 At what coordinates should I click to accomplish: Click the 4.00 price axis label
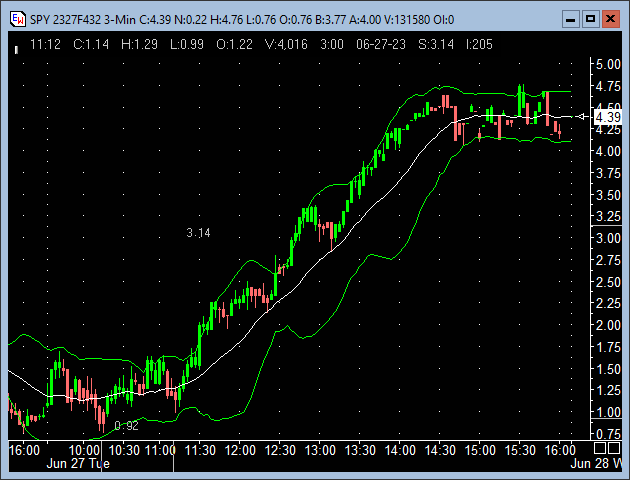coord(608,151)
